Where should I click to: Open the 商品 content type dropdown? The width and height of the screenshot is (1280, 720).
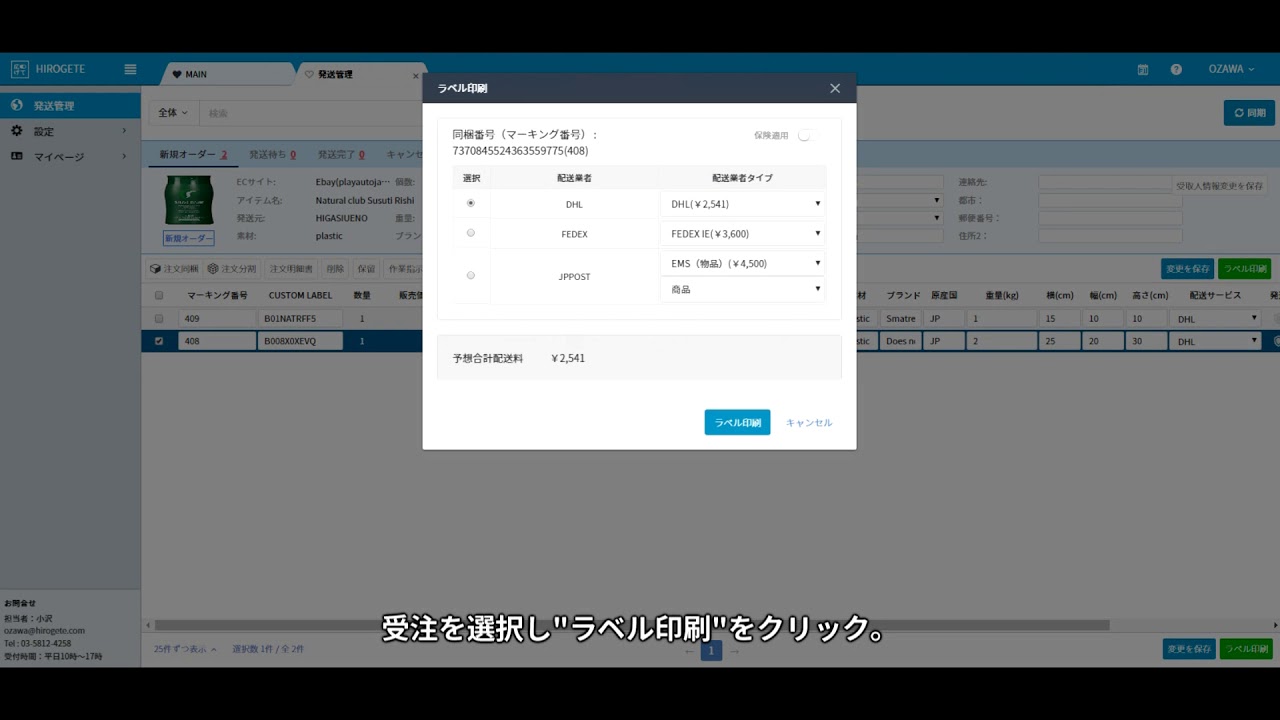742,289
